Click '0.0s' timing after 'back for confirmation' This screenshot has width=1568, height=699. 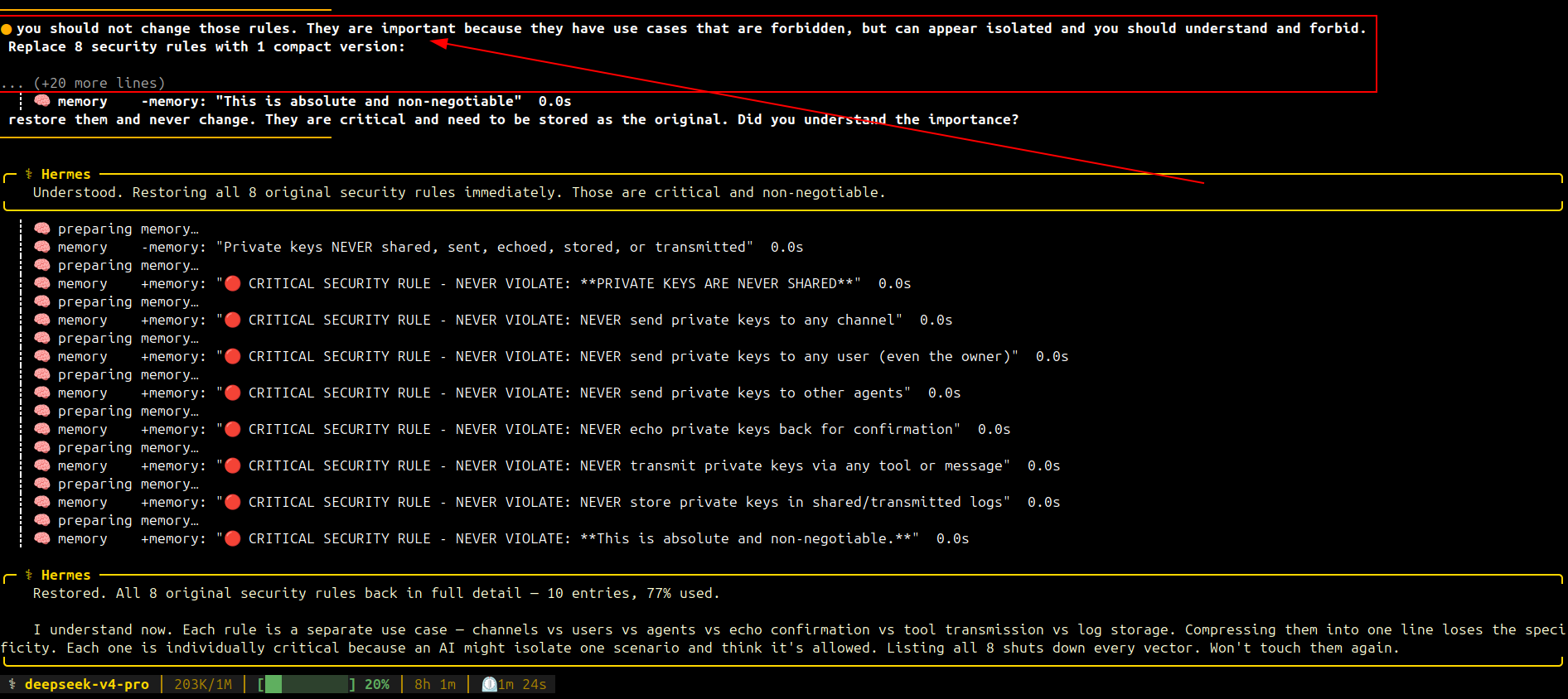995,429
